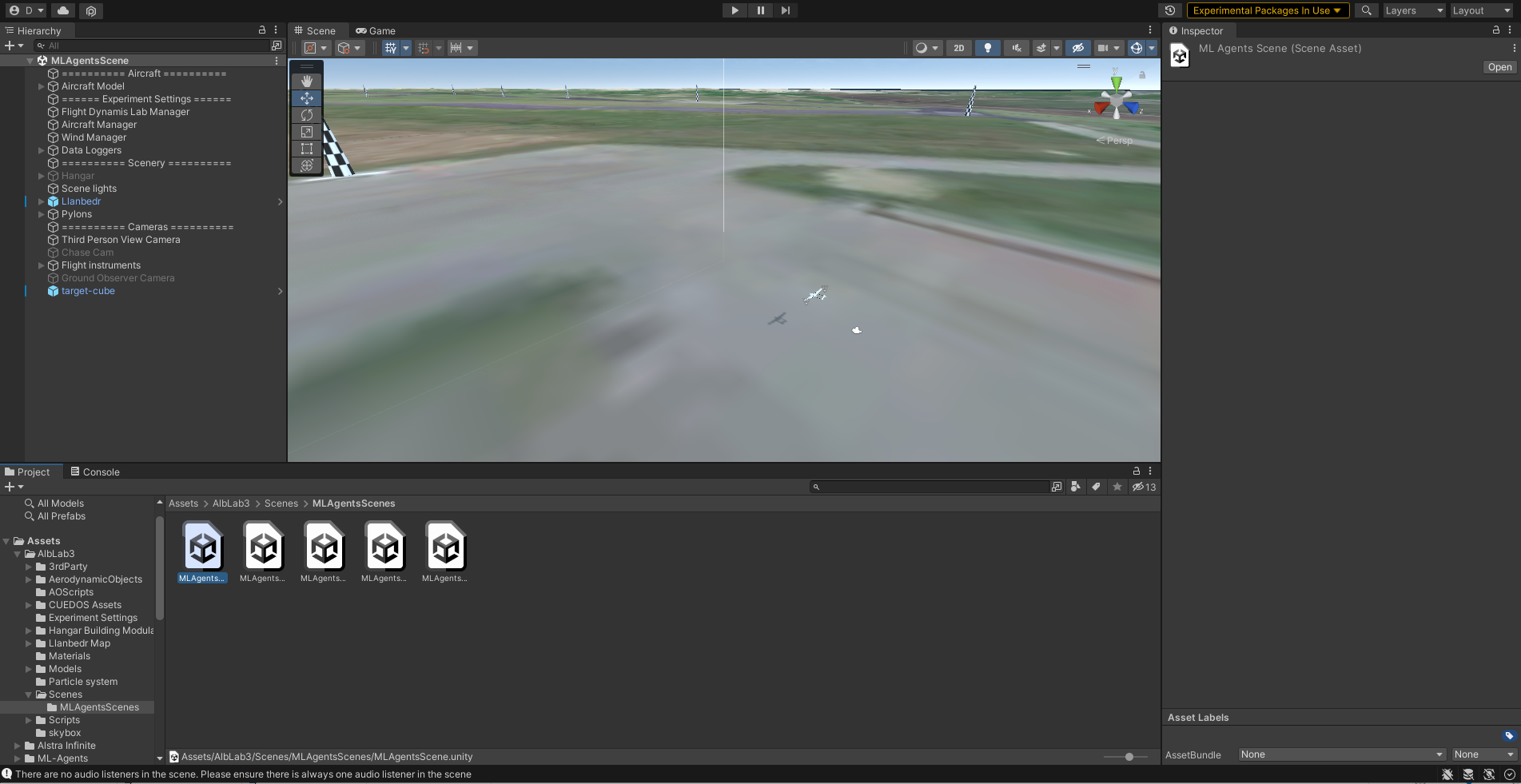Click the Step frame button
Viewport: 1521px width, 784px height.
[x=786, y=10]
